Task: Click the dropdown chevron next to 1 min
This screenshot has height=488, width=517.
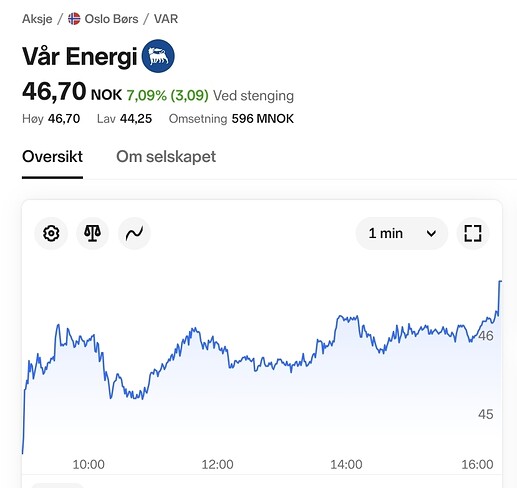Action: [431, 234]
